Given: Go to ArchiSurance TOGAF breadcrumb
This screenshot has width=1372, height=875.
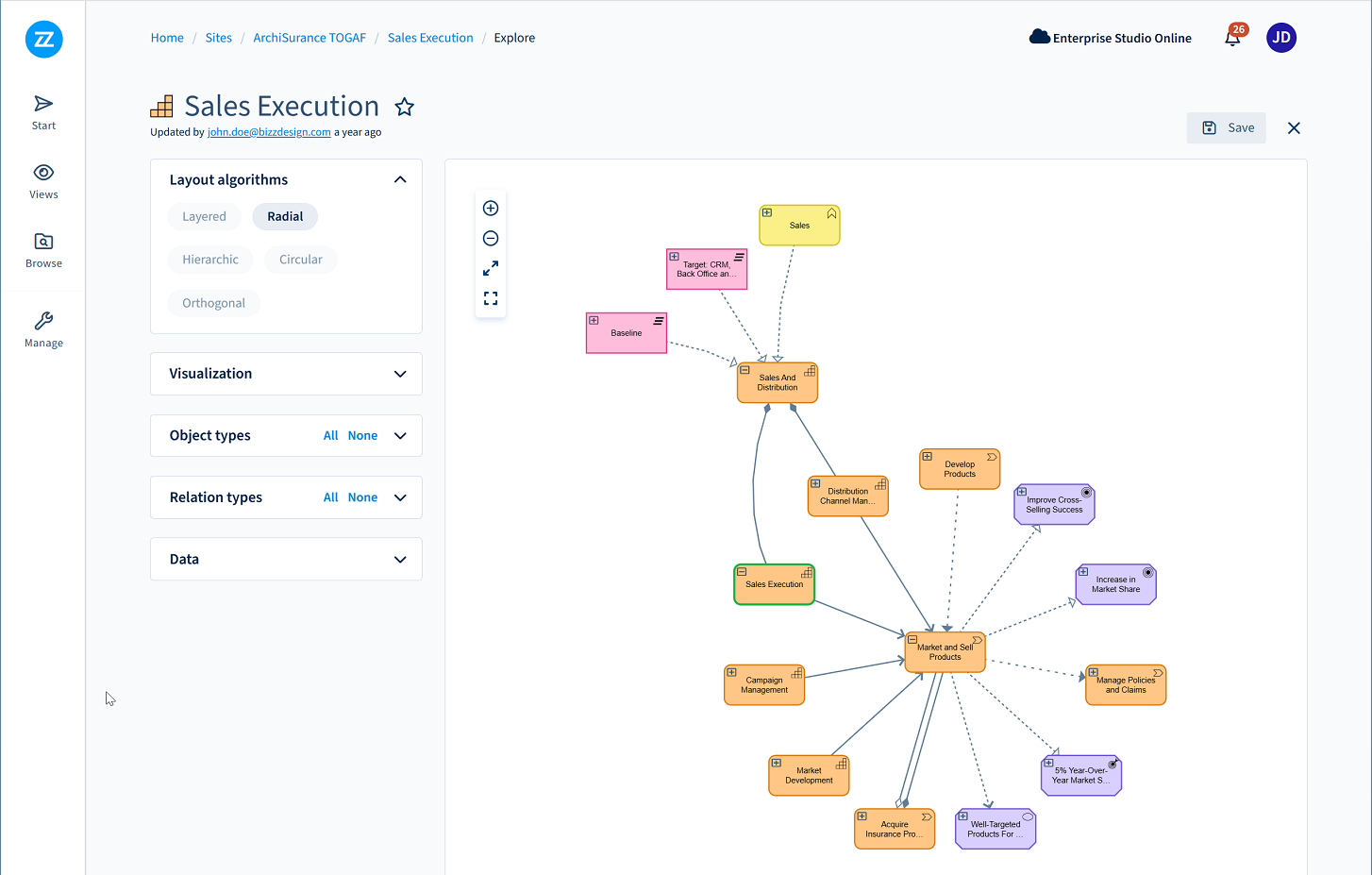Looking at the screenshot, I should coord(310,38).
